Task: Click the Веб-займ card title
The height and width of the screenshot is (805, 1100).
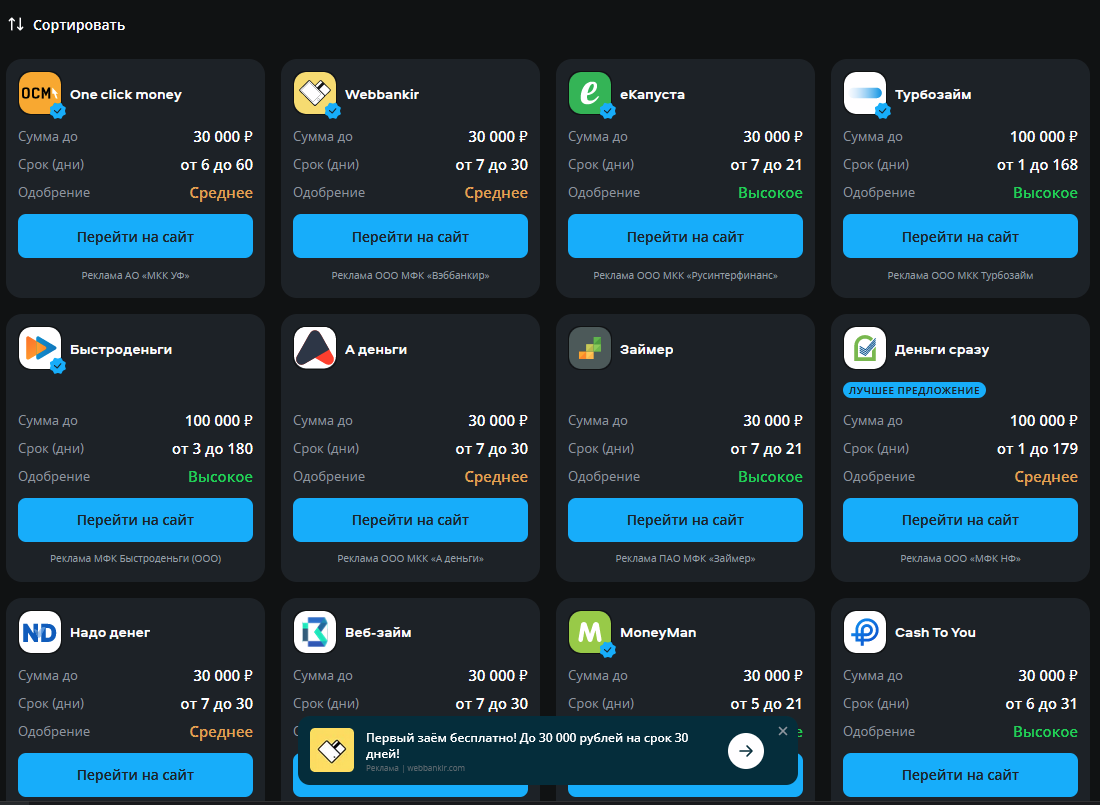Action: 378,632
